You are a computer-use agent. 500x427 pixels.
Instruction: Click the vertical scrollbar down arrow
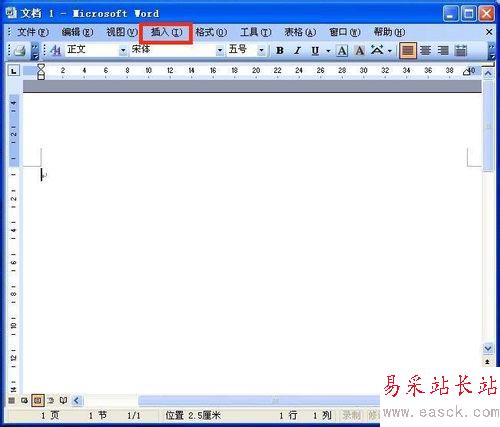[488, 348]
